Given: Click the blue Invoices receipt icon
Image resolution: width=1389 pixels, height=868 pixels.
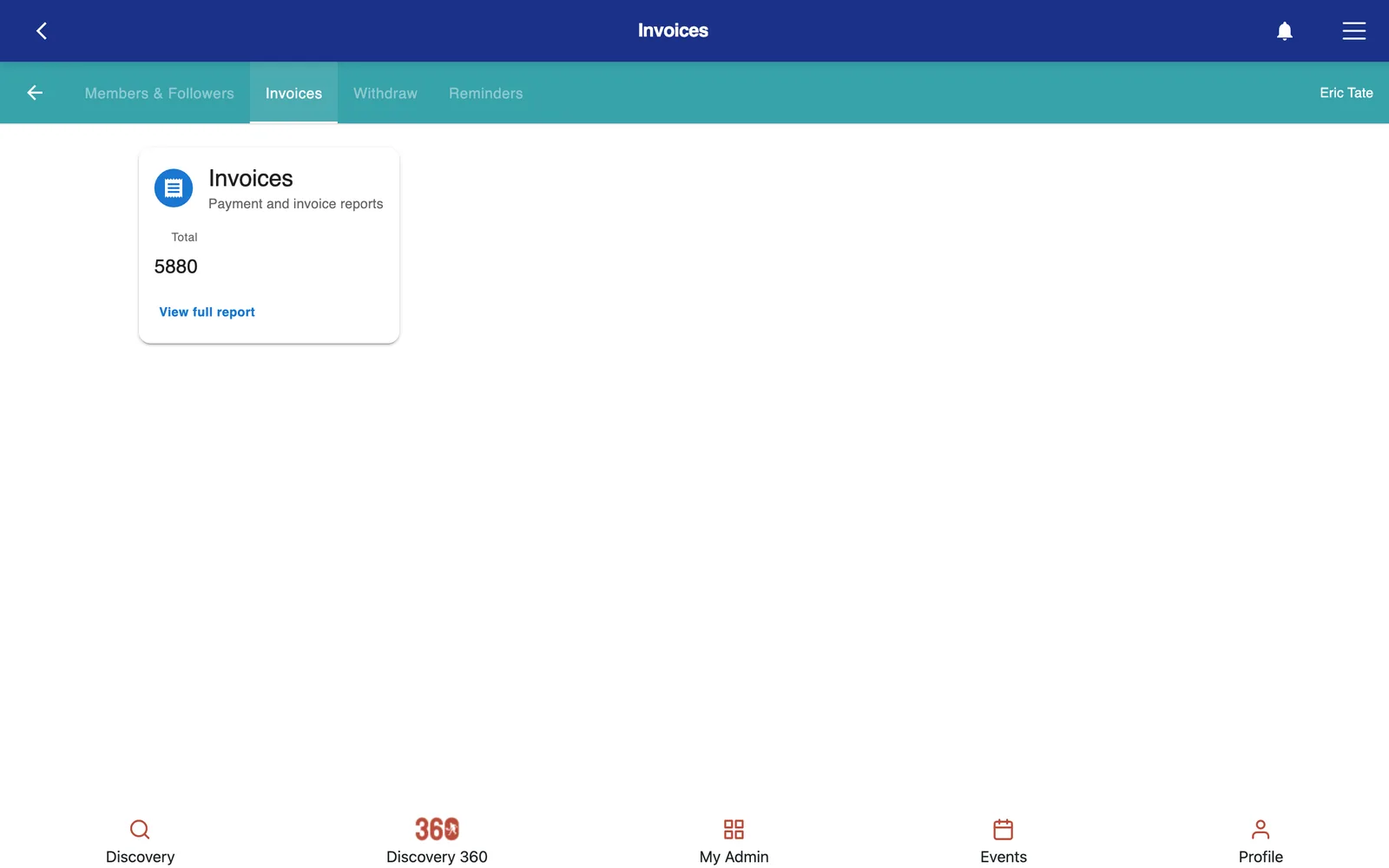Looking at the screenshot, I should 174,187.
